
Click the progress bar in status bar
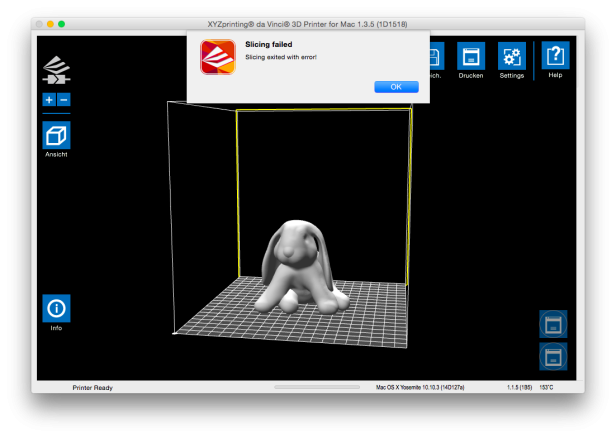[317, 387]
